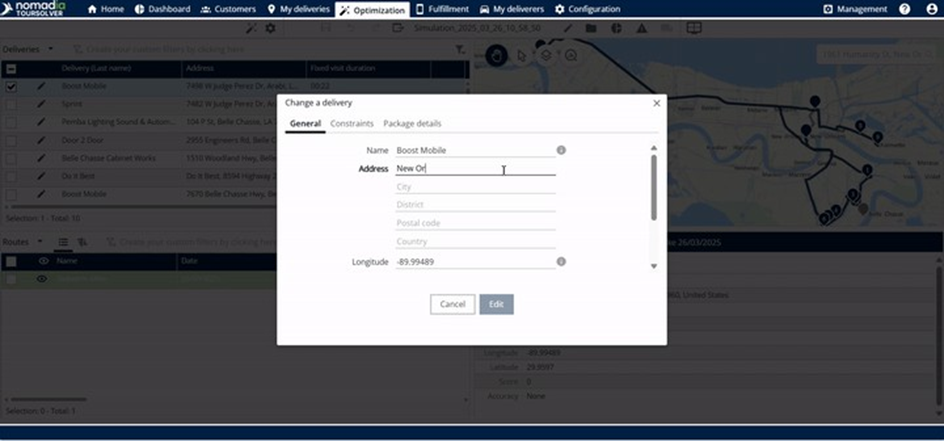The height and width of the screenshot is (441, 944).
Task: Close the Change a delivery dialog
Action: coord(657,103)
